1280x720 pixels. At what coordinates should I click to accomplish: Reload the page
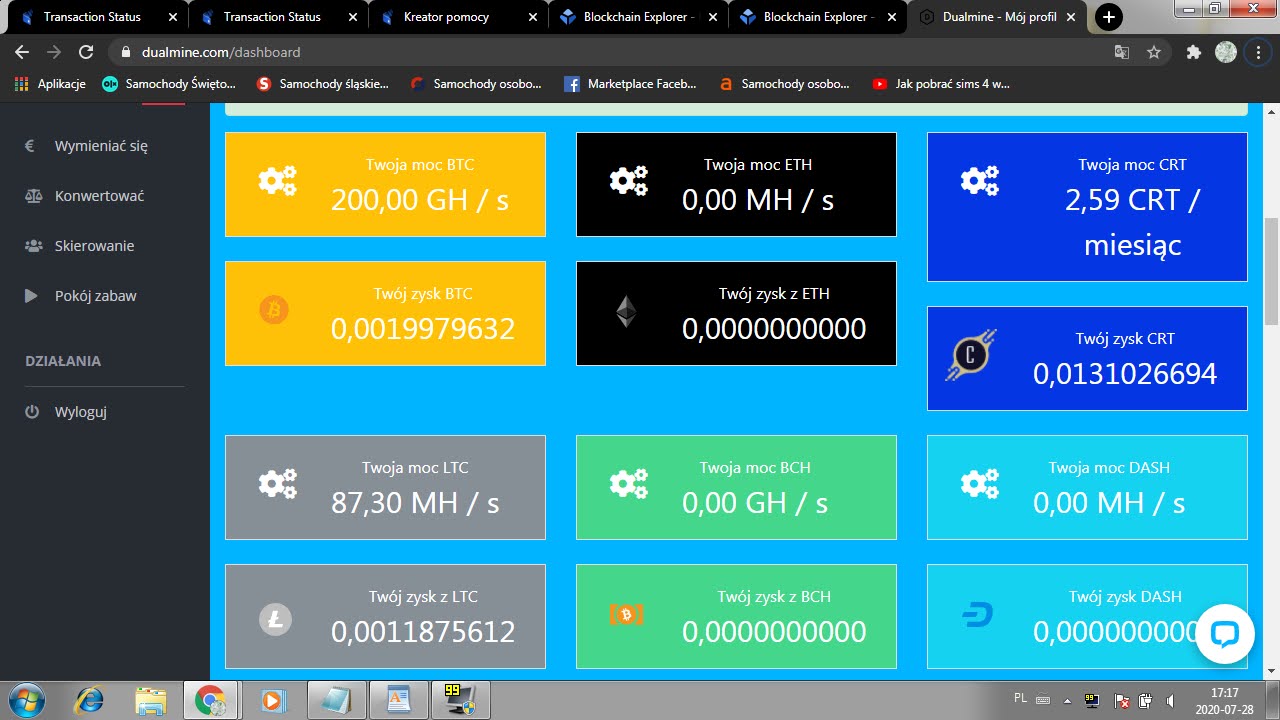[x=86, y=52]
